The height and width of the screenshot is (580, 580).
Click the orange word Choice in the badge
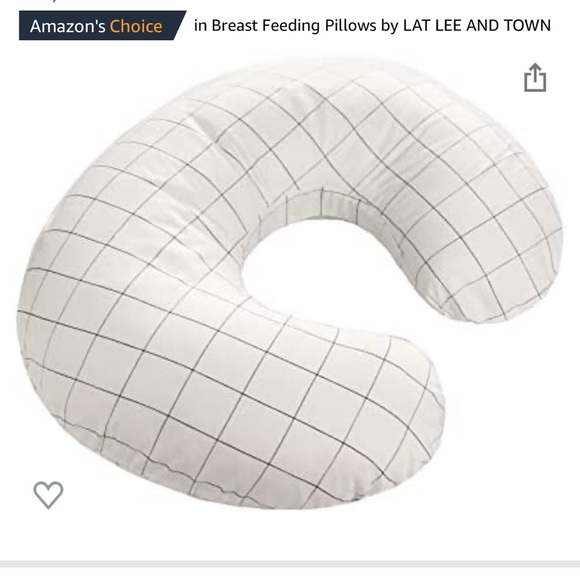coord(136,26)
